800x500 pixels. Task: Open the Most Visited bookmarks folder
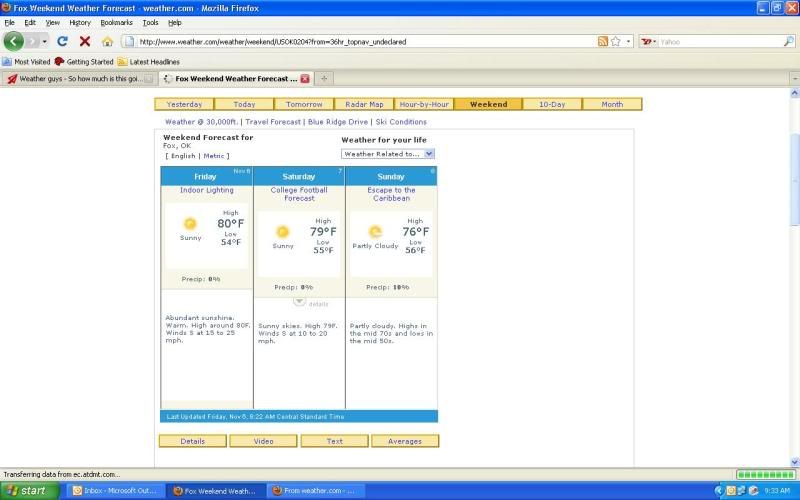pyautogui.click(x=26, y=62)
